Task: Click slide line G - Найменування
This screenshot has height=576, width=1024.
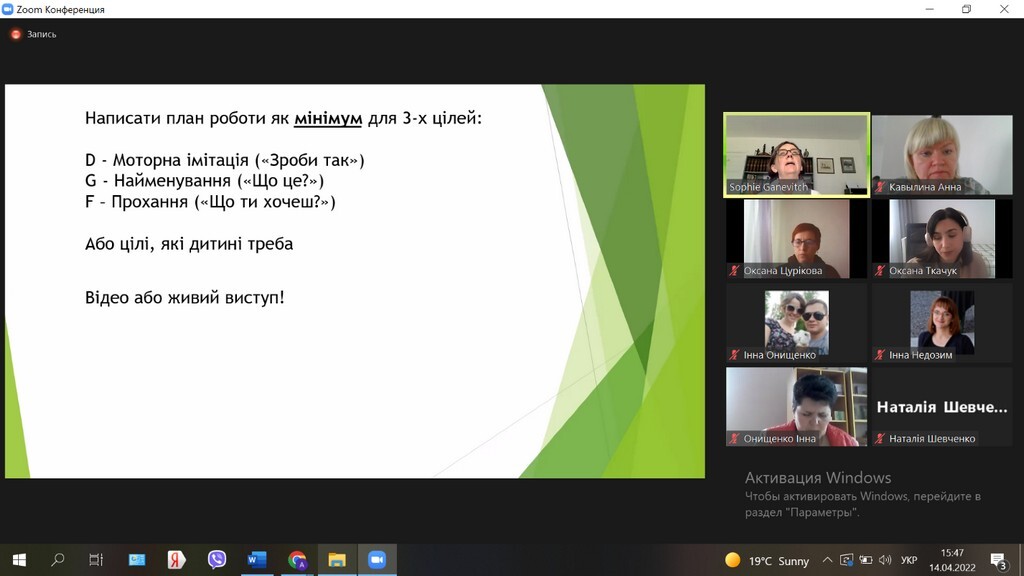Action: (x=204, y=180)
